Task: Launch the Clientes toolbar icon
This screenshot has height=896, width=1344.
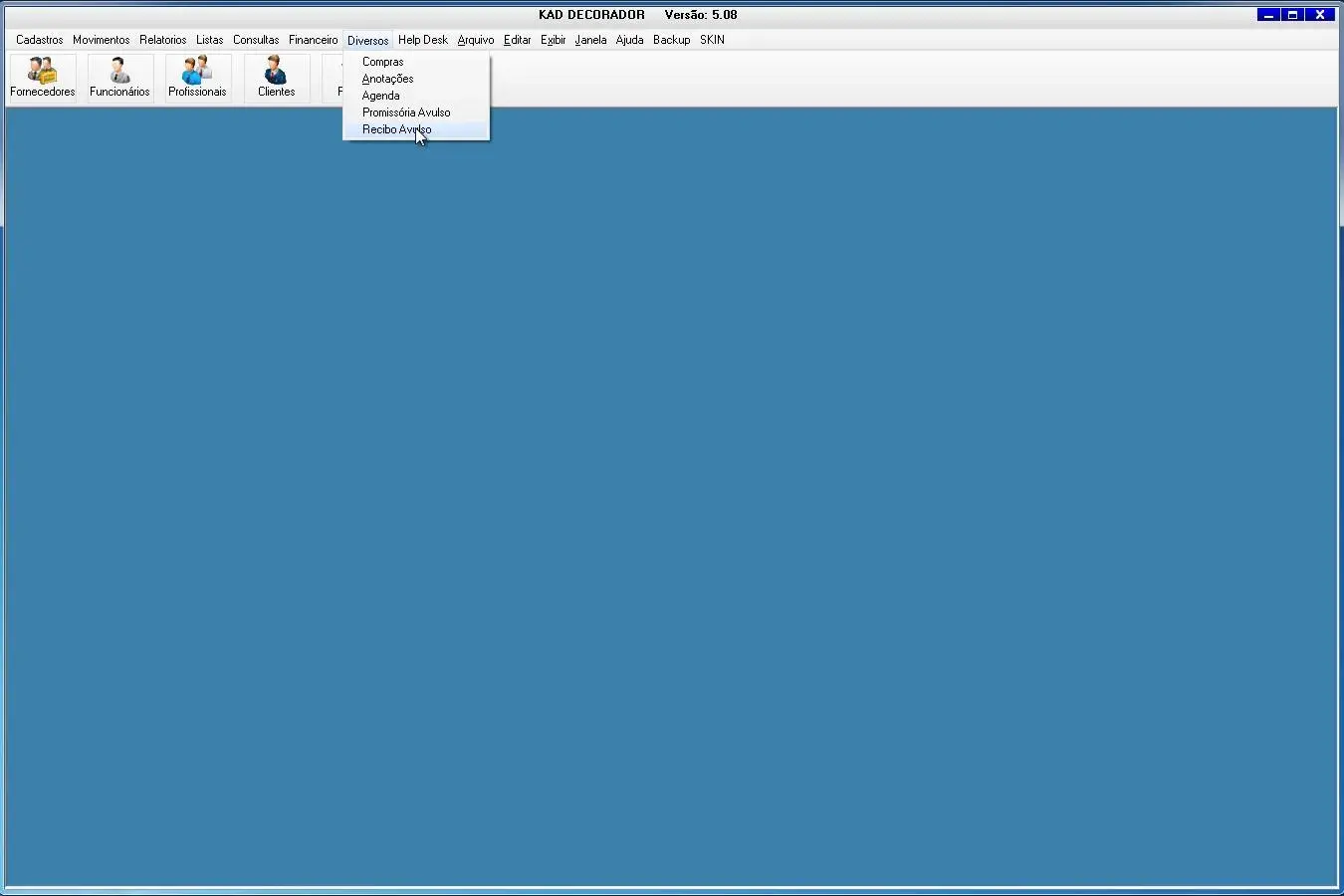Action: coord(276,77)
